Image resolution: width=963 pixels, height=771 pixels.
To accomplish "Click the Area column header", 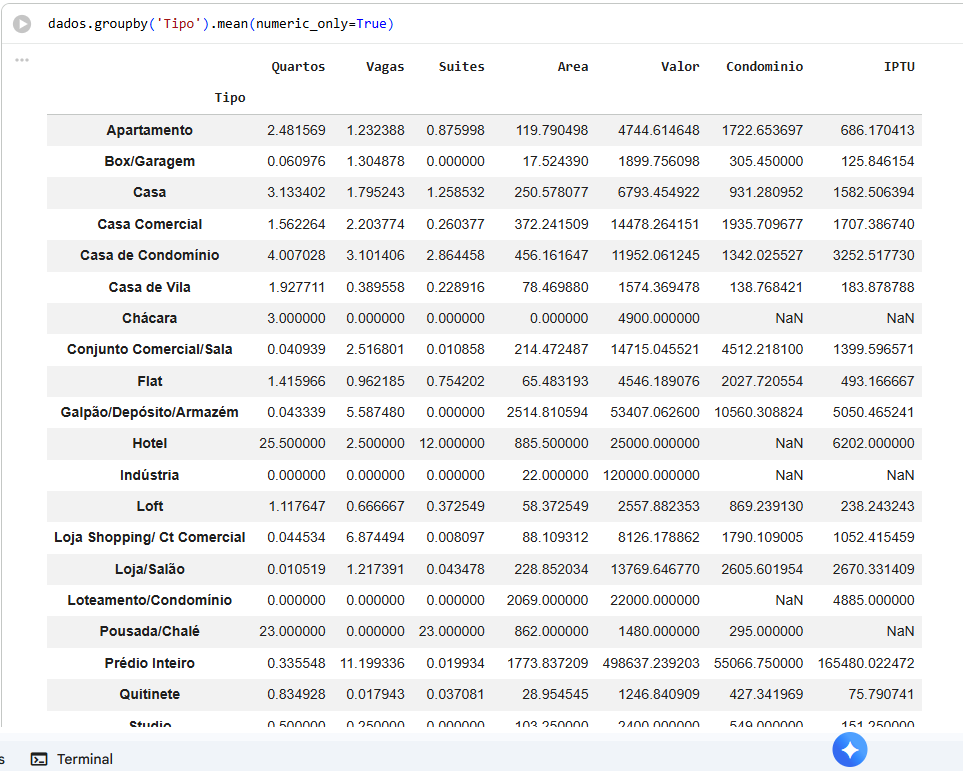I will (572, 66).
